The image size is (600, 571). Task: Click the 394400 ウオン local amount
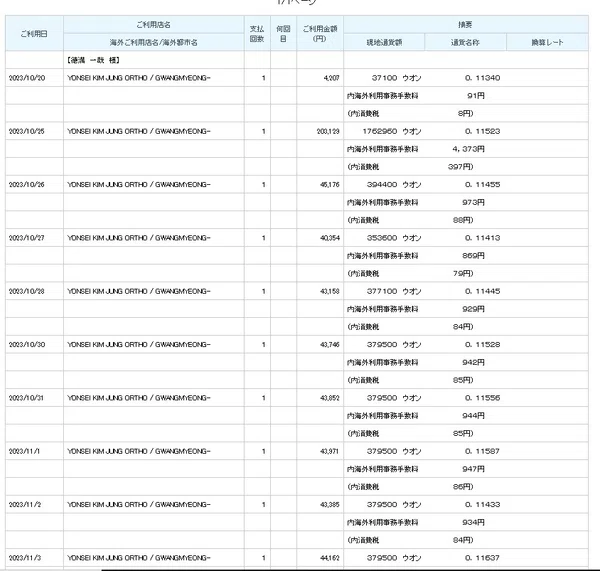coord(394,184)
